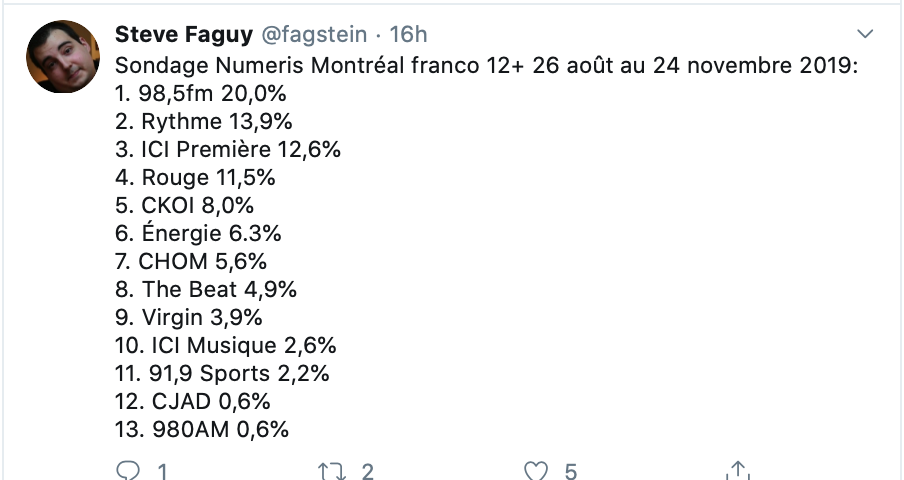Open Steve Faguy's profile picture
904x480 pixels.
pos(63,56)
